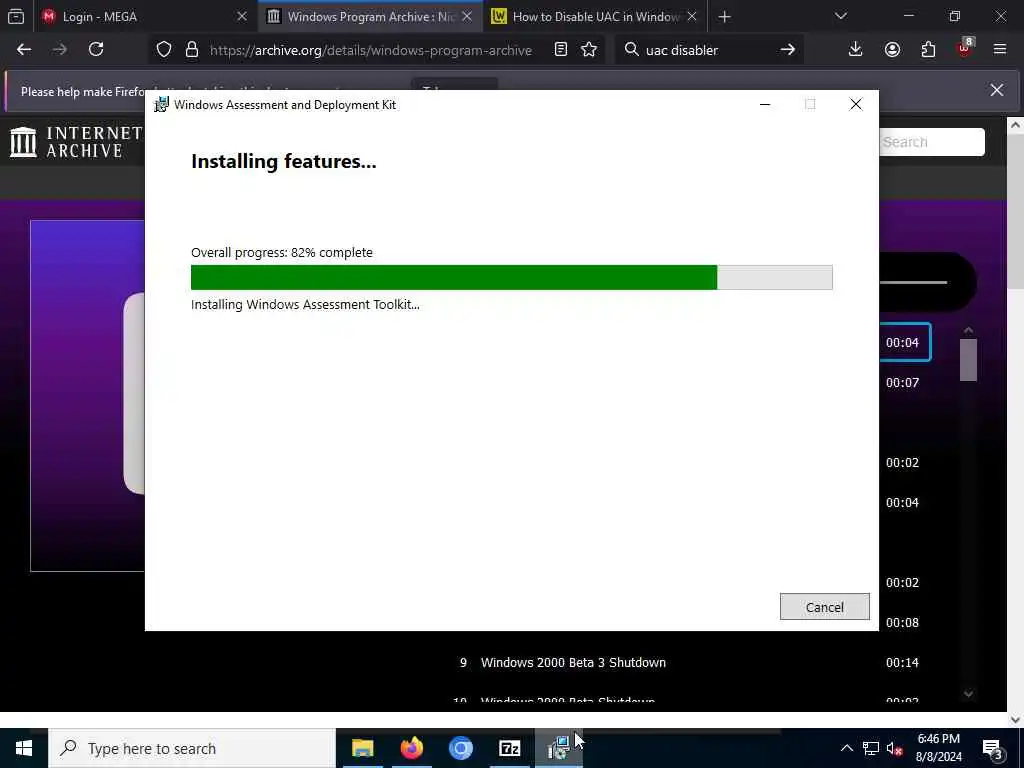Image resolution: width=1024 pixels, height=768 pixels.
Task: Switch to How to Disable UAC tab
Action: [594, 17]
